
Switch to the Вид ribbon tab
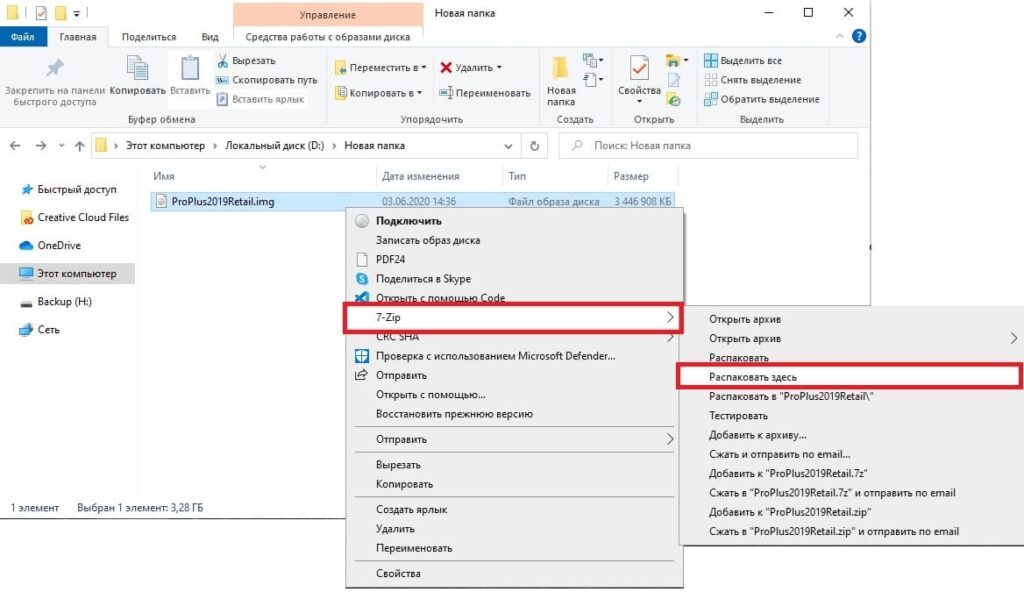[210, 37]
